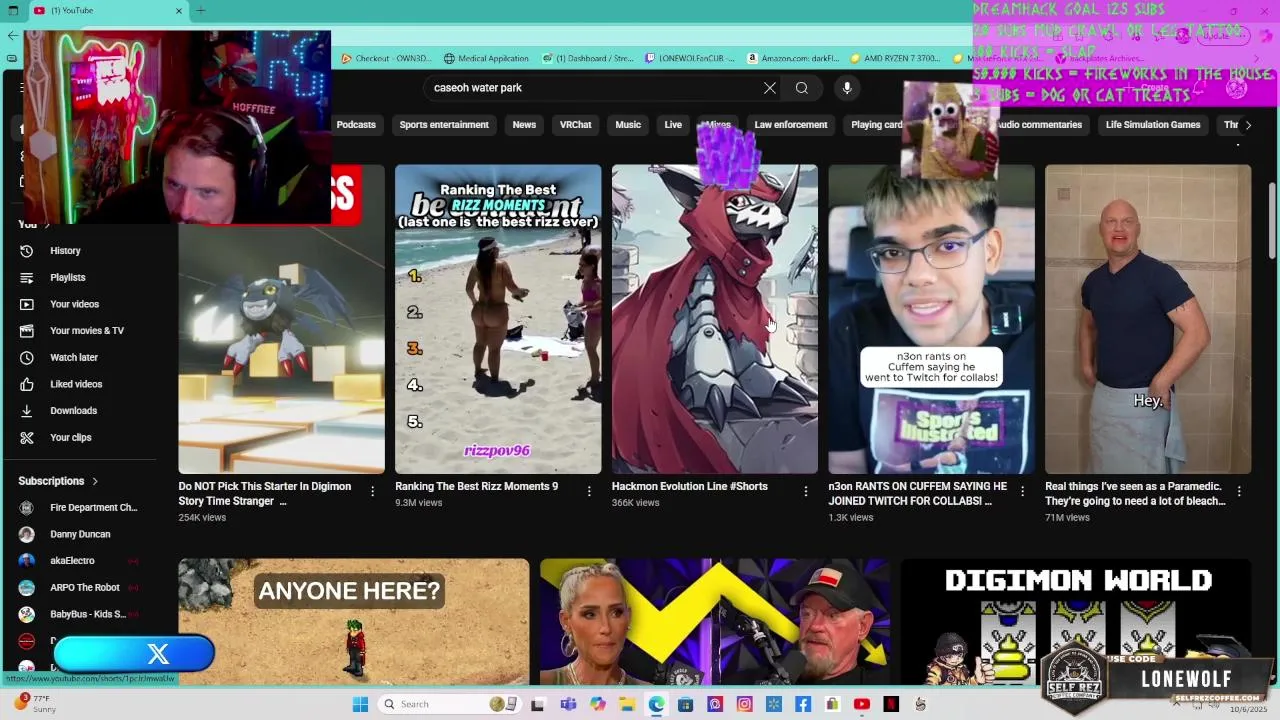The width and height of the screenshot is (1280, 720).
Task: Filter results by News chip
Action: click(x=524, y=125)
